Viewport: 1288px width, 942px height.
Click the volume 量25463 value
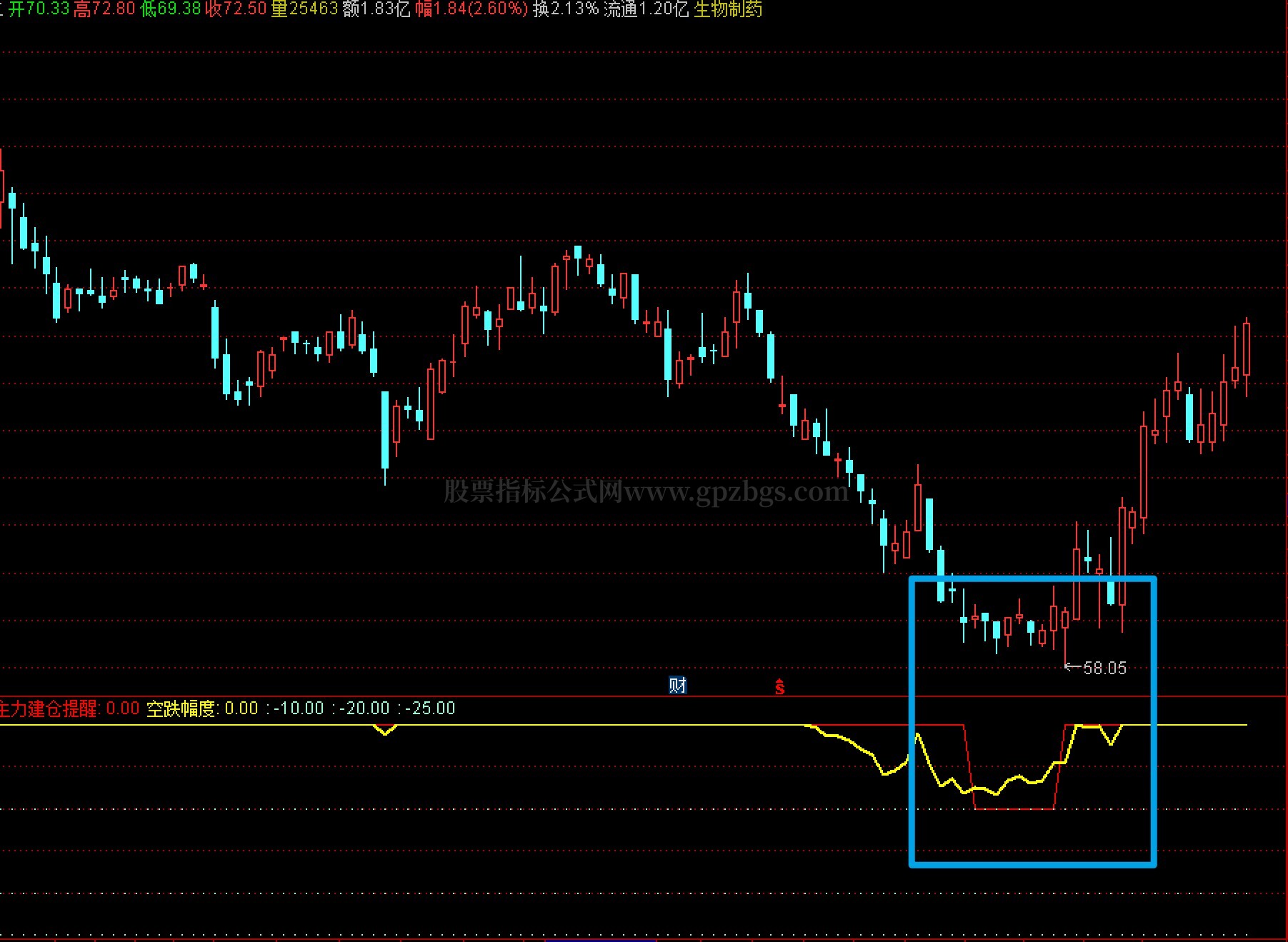304,9
